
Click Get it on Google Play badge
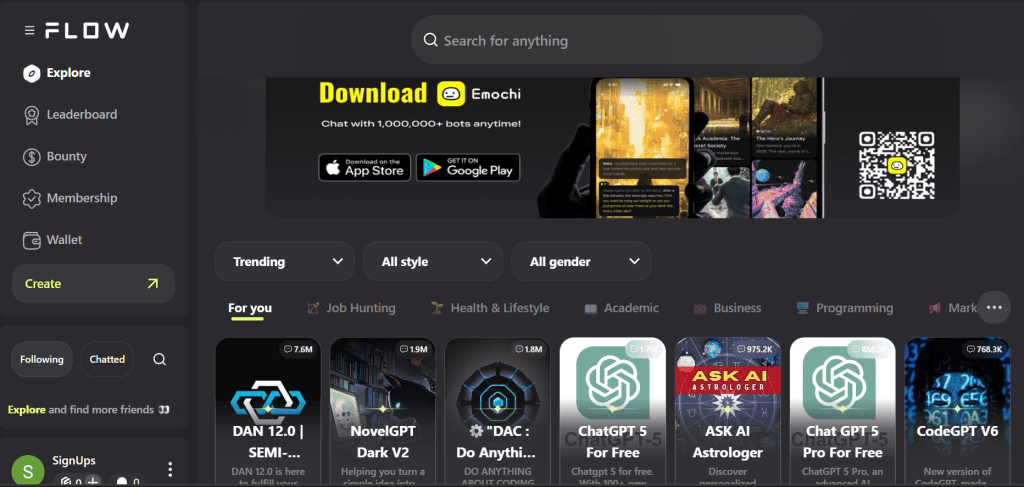(x=468, y=167)
